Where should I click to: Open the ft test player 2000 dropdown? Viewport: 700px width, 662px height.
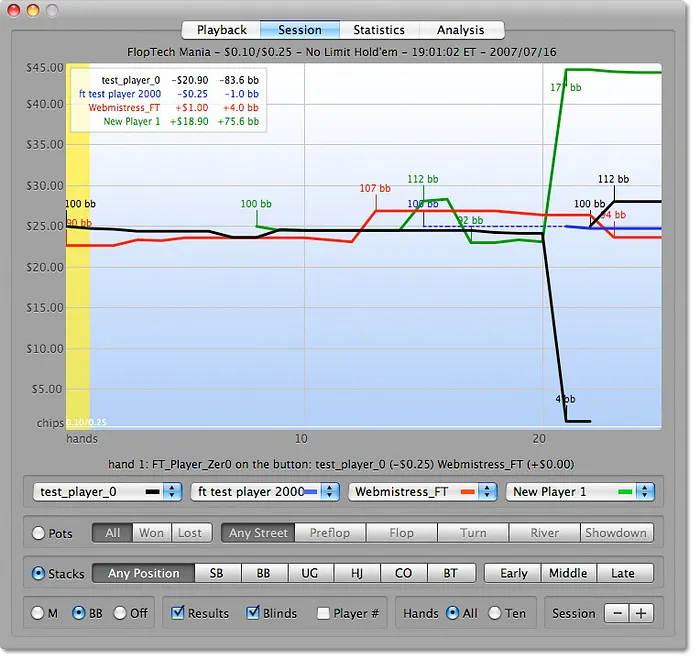coord(265,492)
